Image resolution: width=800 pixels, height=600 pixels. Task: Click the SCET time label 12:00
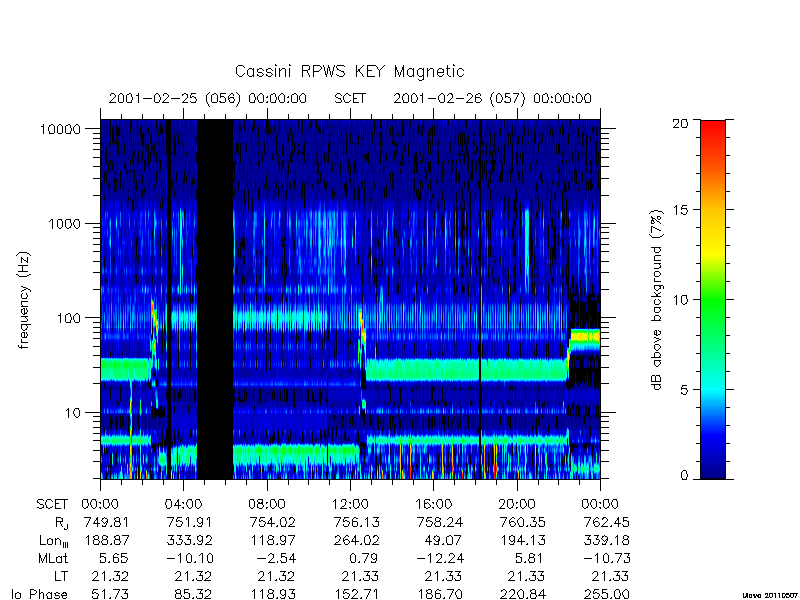click(x=350, y=505)
